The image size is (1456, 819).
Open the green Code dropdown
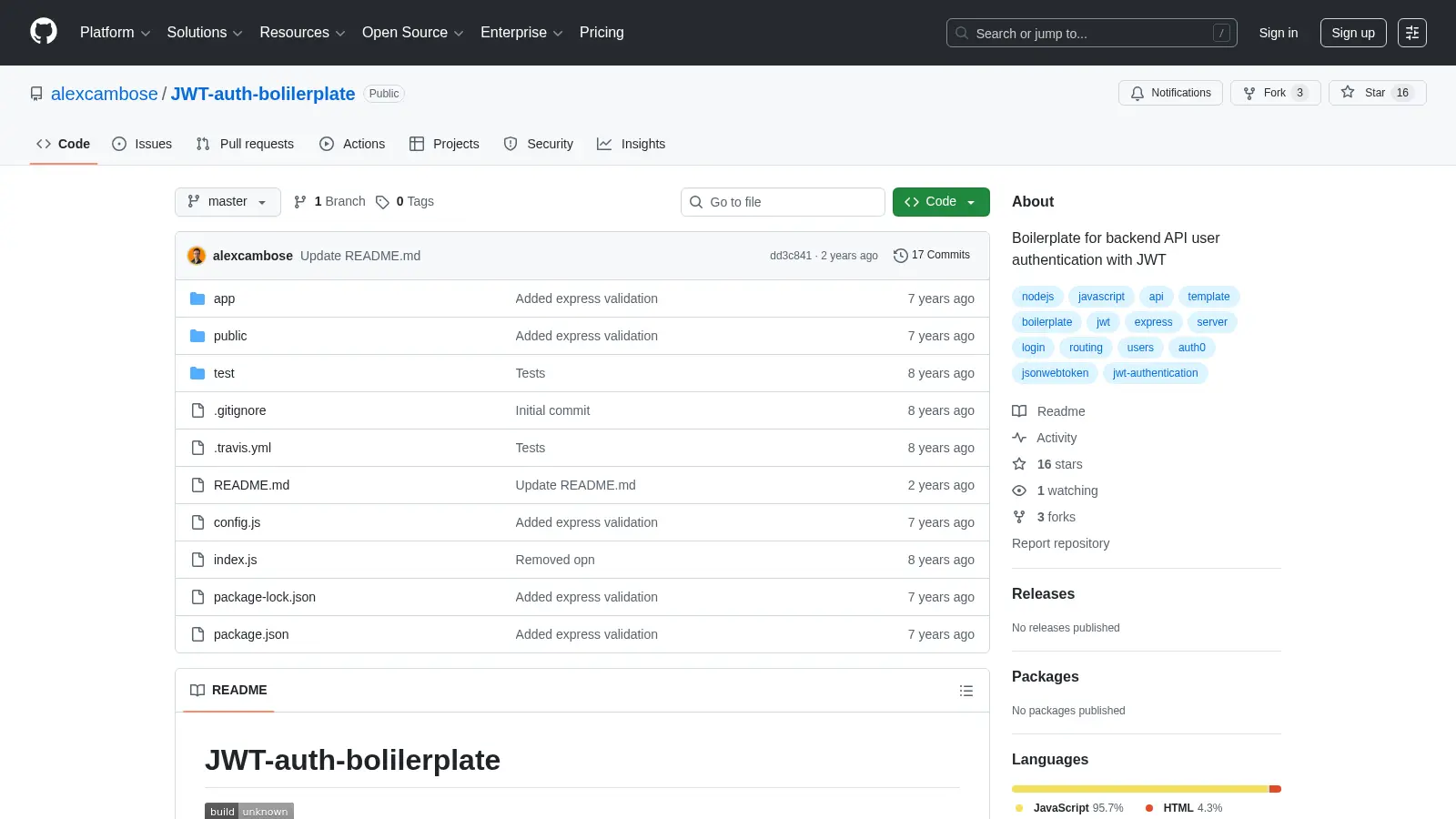tap(941, 202)
